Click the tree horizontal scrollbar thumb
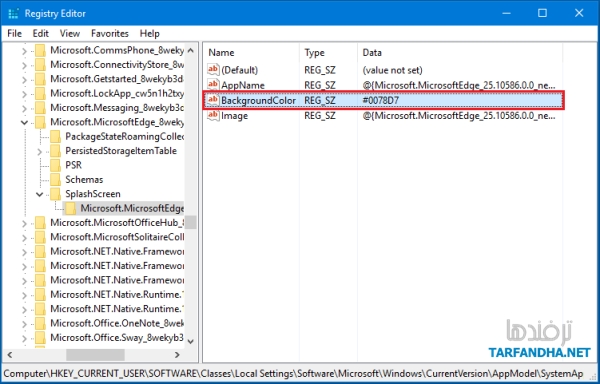Viewport: 600px width, 384px height. click(95, 355)
